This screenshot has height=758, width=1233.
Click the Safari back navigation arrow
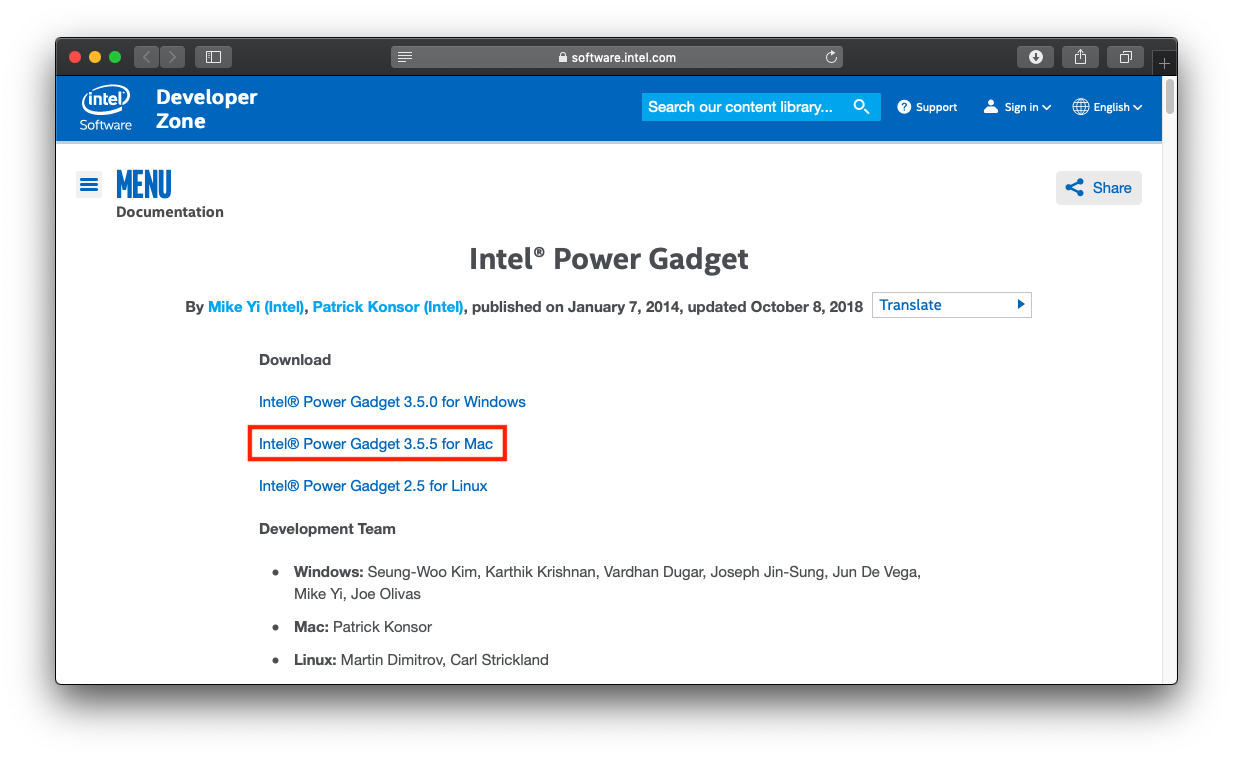point(147,57)
